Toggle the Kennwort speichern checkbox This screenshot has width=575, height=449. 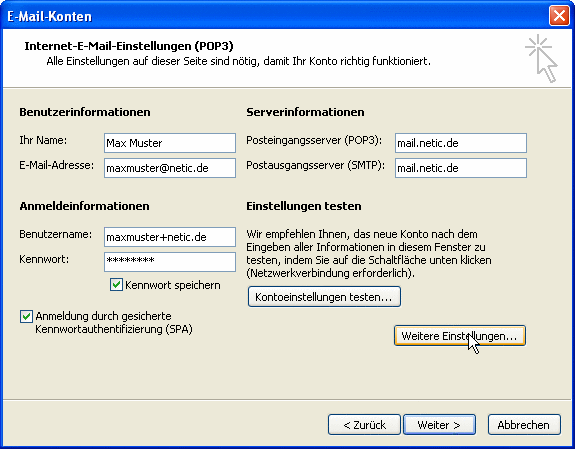coord(116,285)
